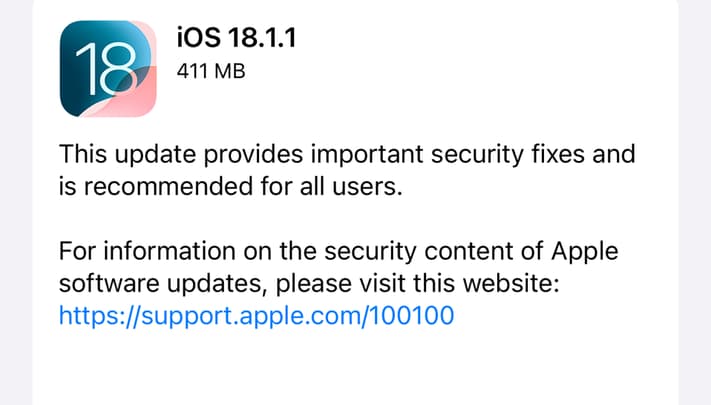Screen dimensions: 711x405
Task: Click the 'MB' unit beside 411
Action: [231, 72]
